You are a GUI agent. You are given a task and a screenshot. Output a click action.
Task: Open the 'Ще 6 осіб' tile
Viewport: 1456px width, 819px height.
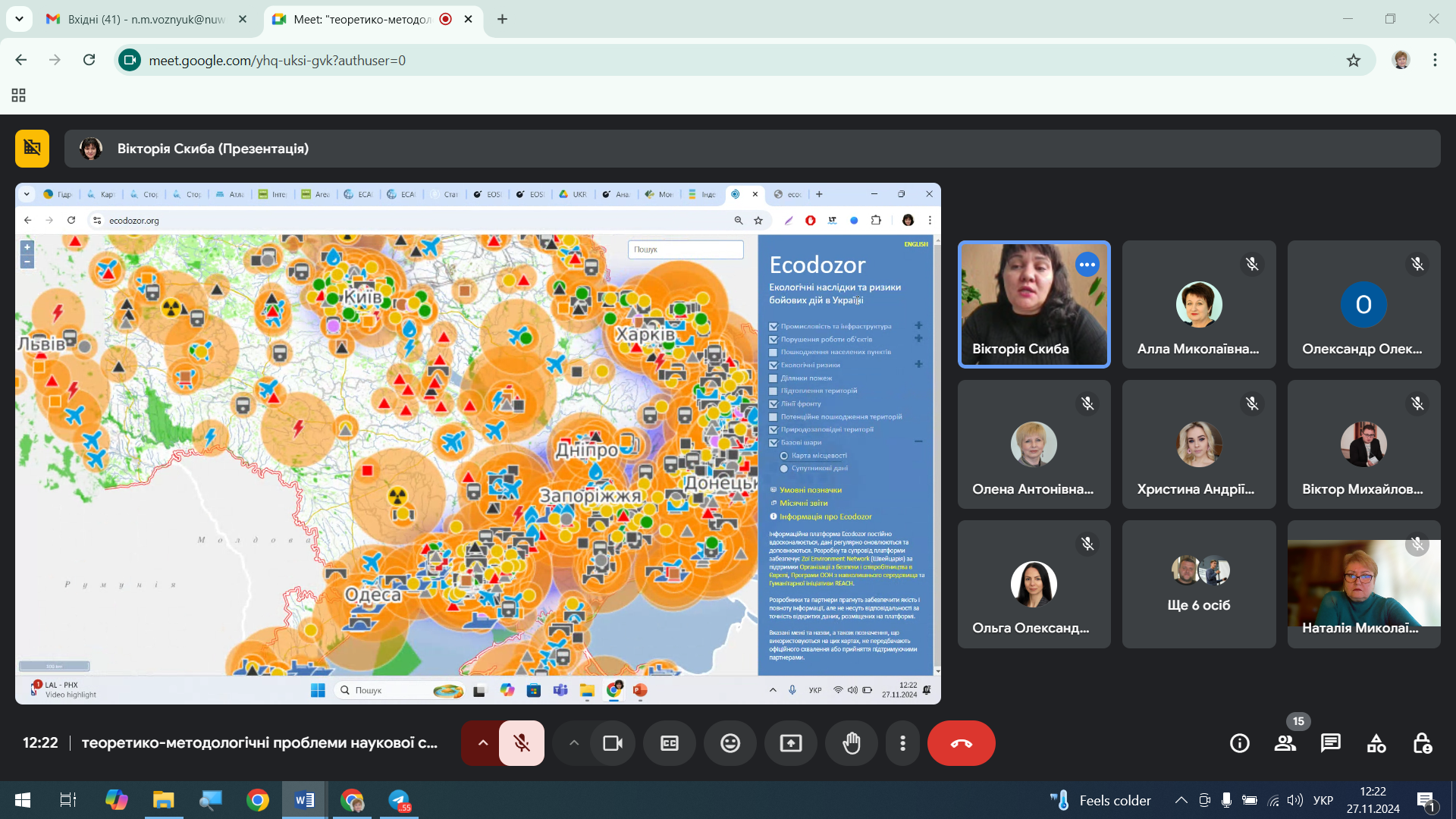tap(1199, 584)
